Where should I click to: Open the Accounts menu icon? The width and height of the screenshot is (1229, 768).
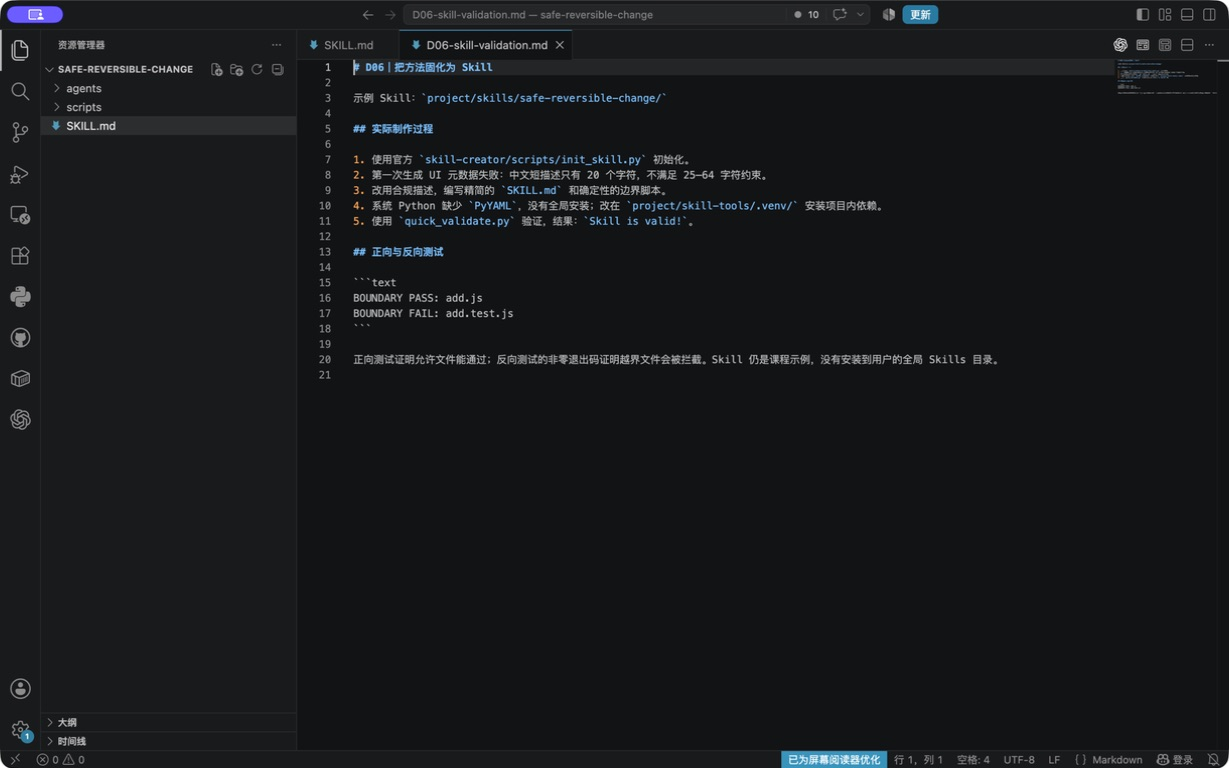tap(20, 689)
